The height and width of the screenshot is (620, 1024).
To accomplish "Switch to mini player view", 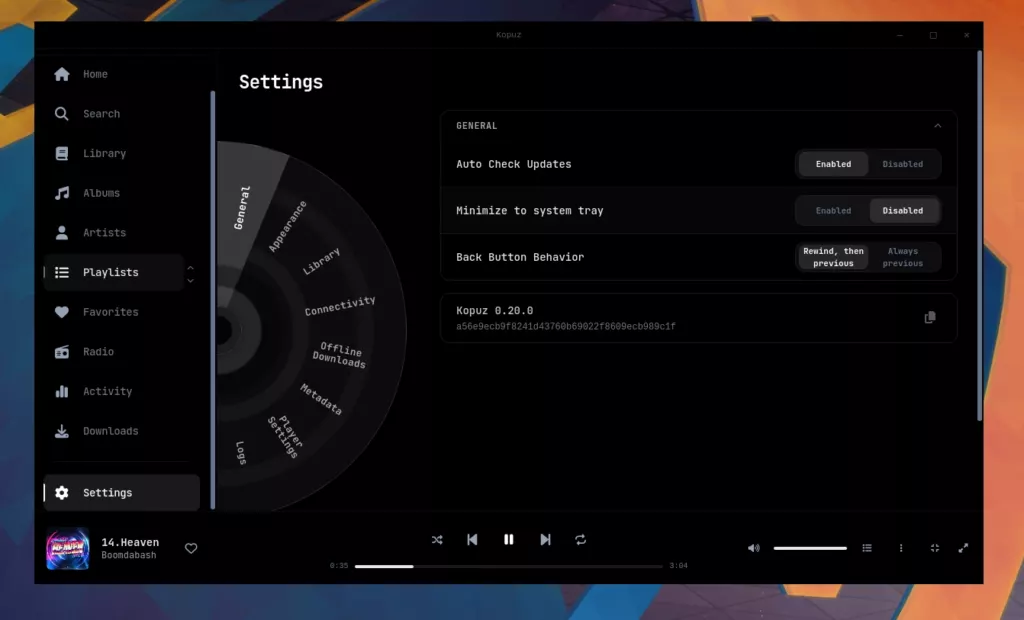I will point(935,548).
